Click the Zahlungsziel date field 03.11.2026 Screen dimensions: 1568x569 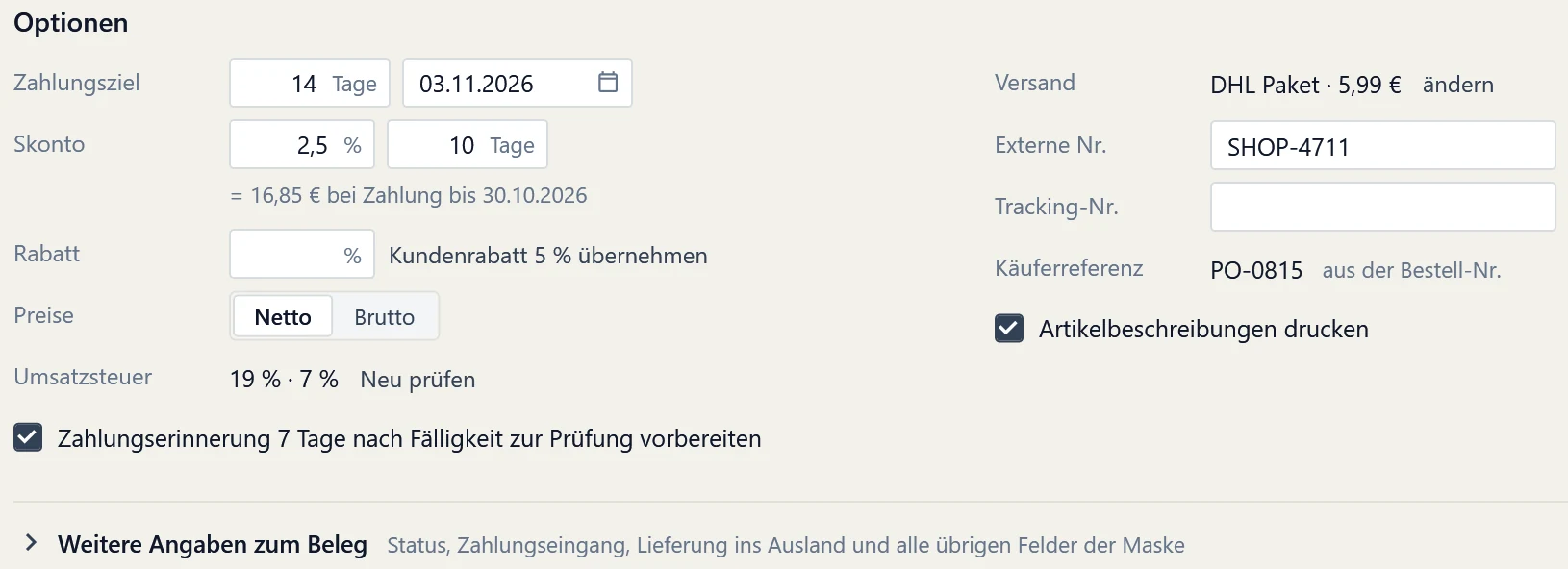click(518, 84)
